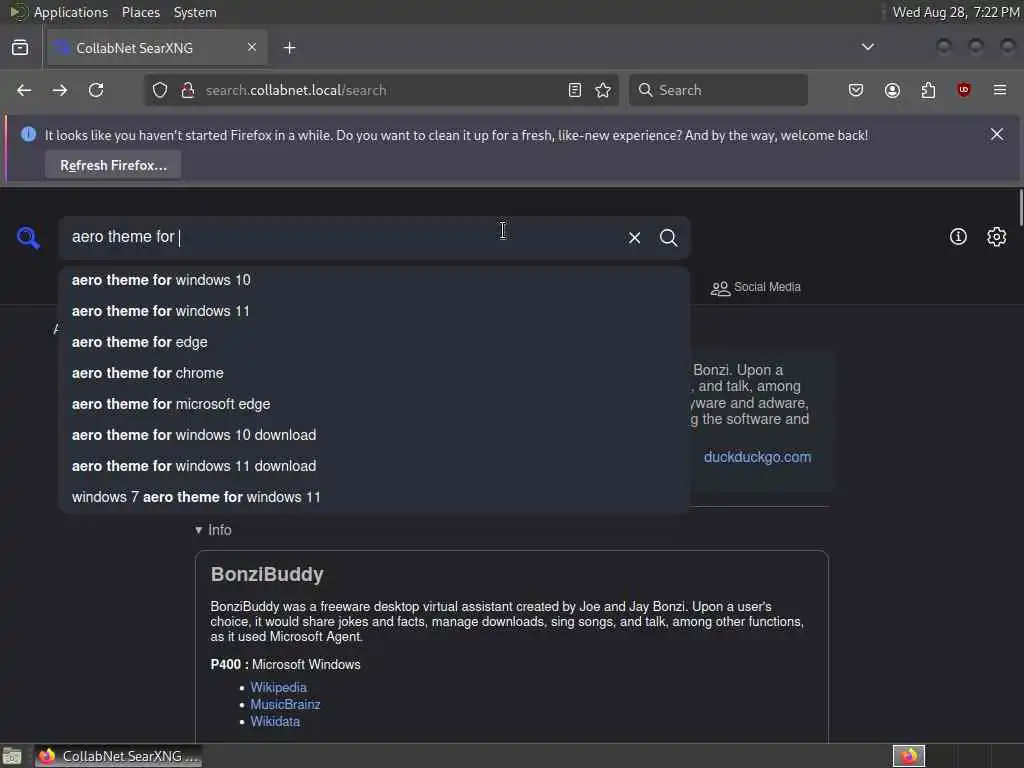The height and width of the screenshot is (768, 1024).
Task: Submit search with magnifier button
Action: click(668, 238)
